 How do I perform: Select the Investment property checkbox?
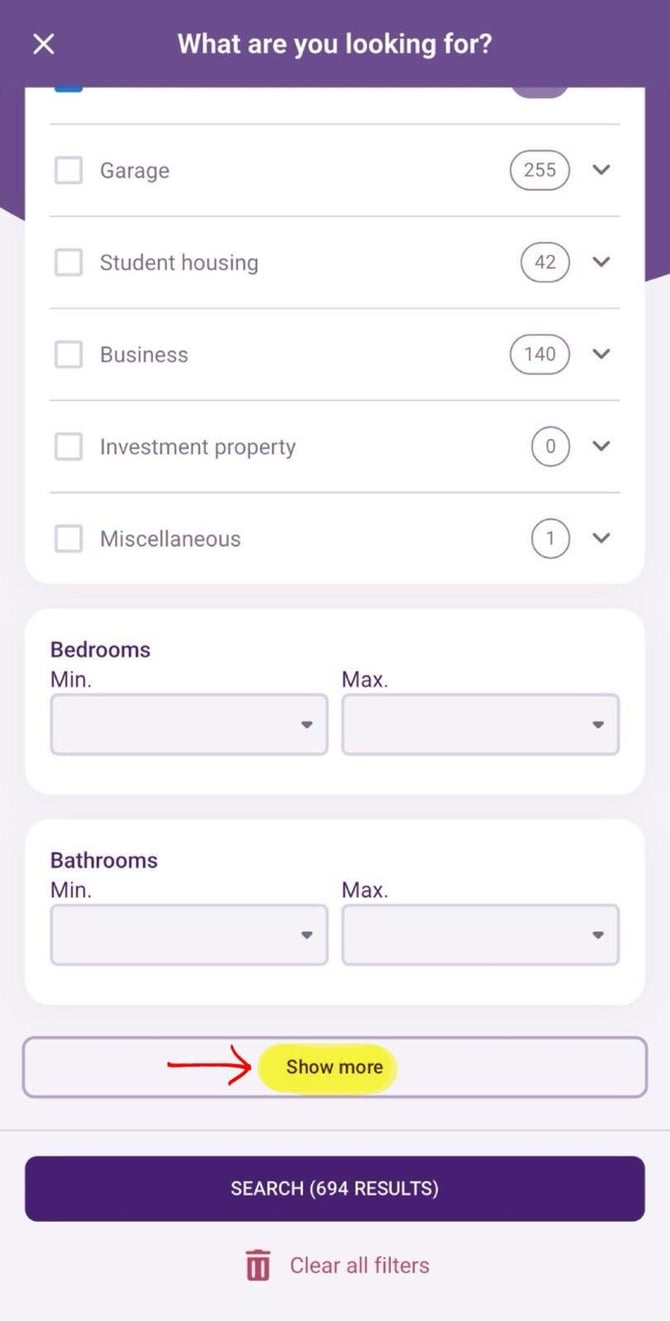[68, 447]
